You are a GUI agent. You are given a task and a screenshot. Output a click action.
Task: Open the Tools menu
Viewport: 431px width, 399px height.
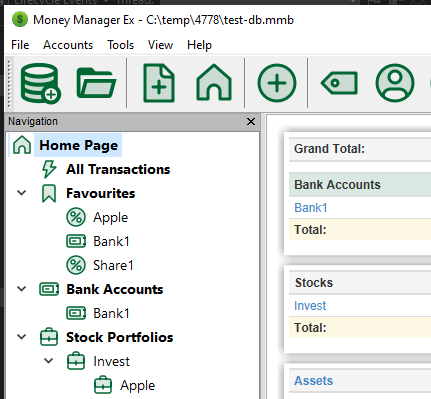120,45
